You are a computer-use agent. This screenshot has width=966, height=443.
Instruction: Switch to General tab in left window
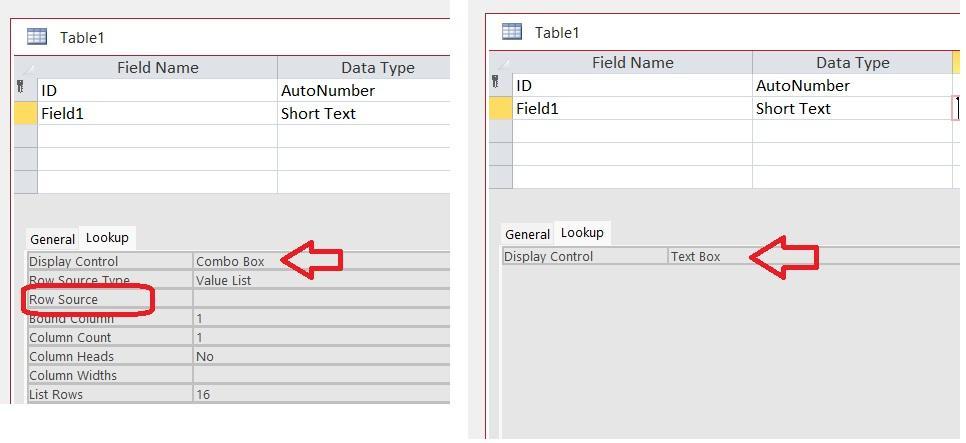coord(52,239)
